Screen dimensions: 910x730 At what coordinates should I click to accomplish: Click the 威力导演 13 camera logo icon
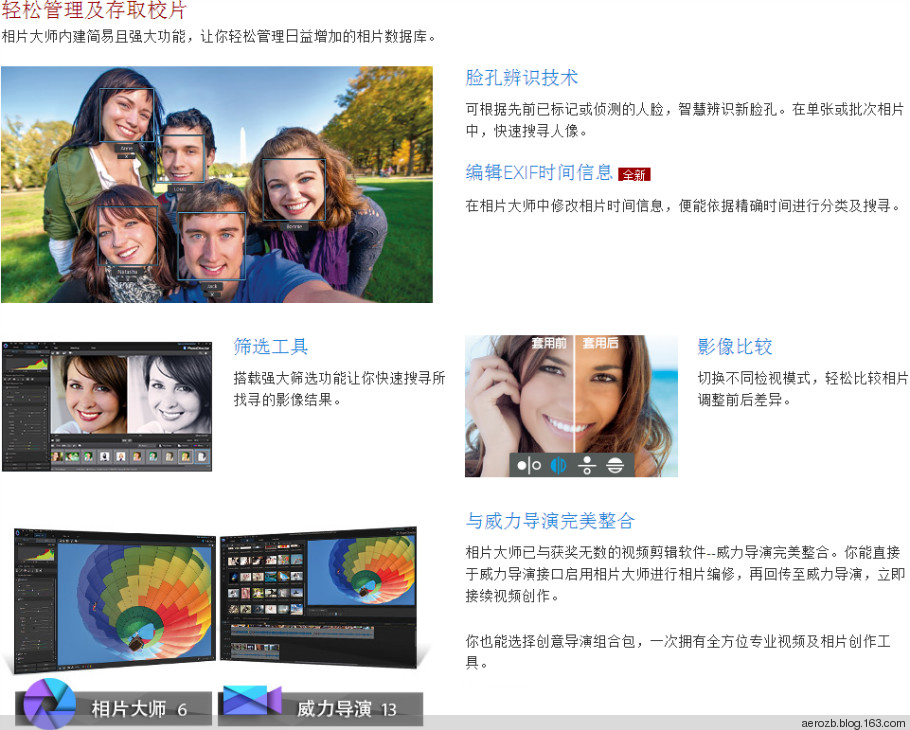(x=252, y=700)
